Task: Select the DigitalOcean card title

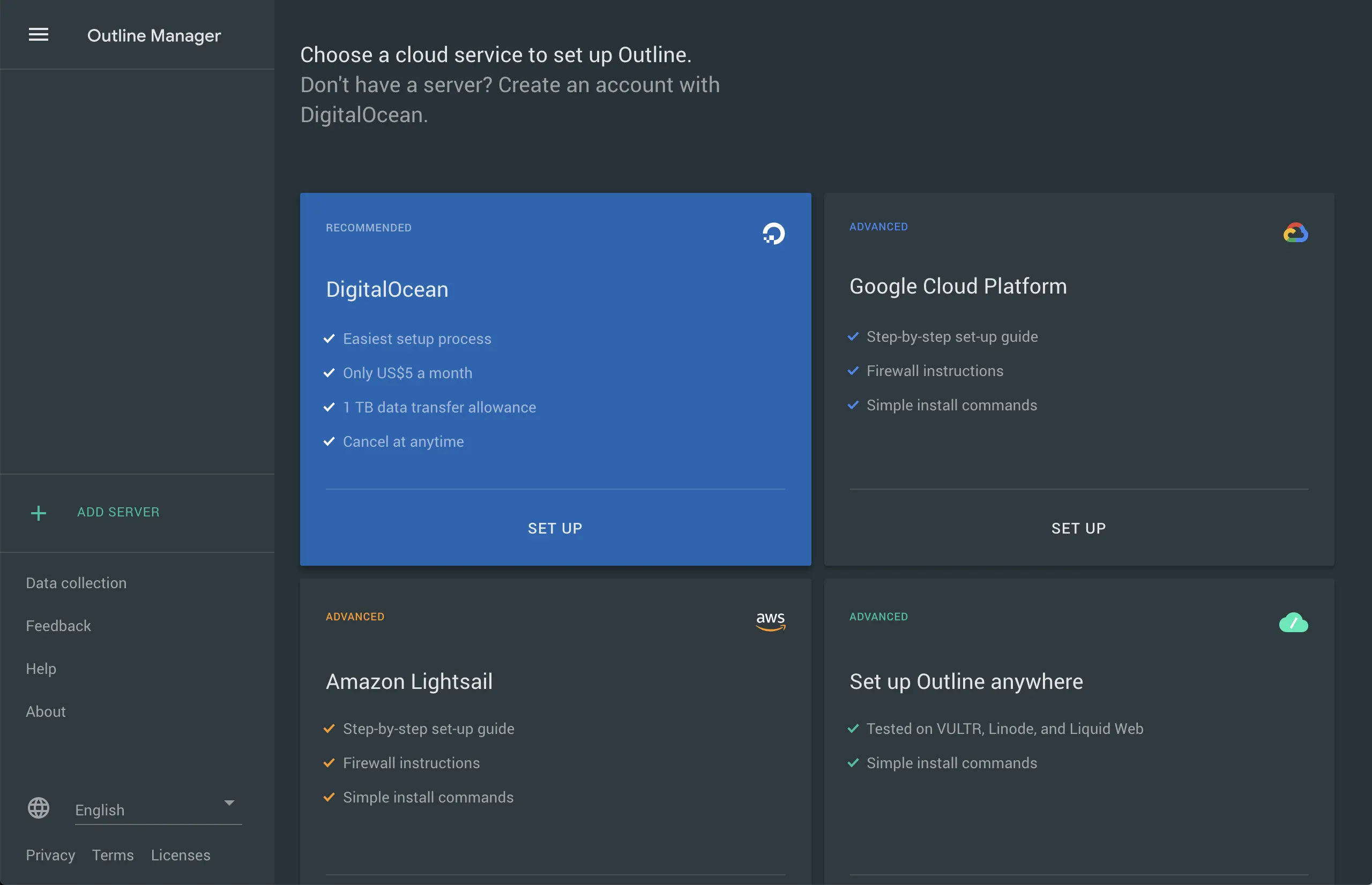Action: tap(387, 289)
